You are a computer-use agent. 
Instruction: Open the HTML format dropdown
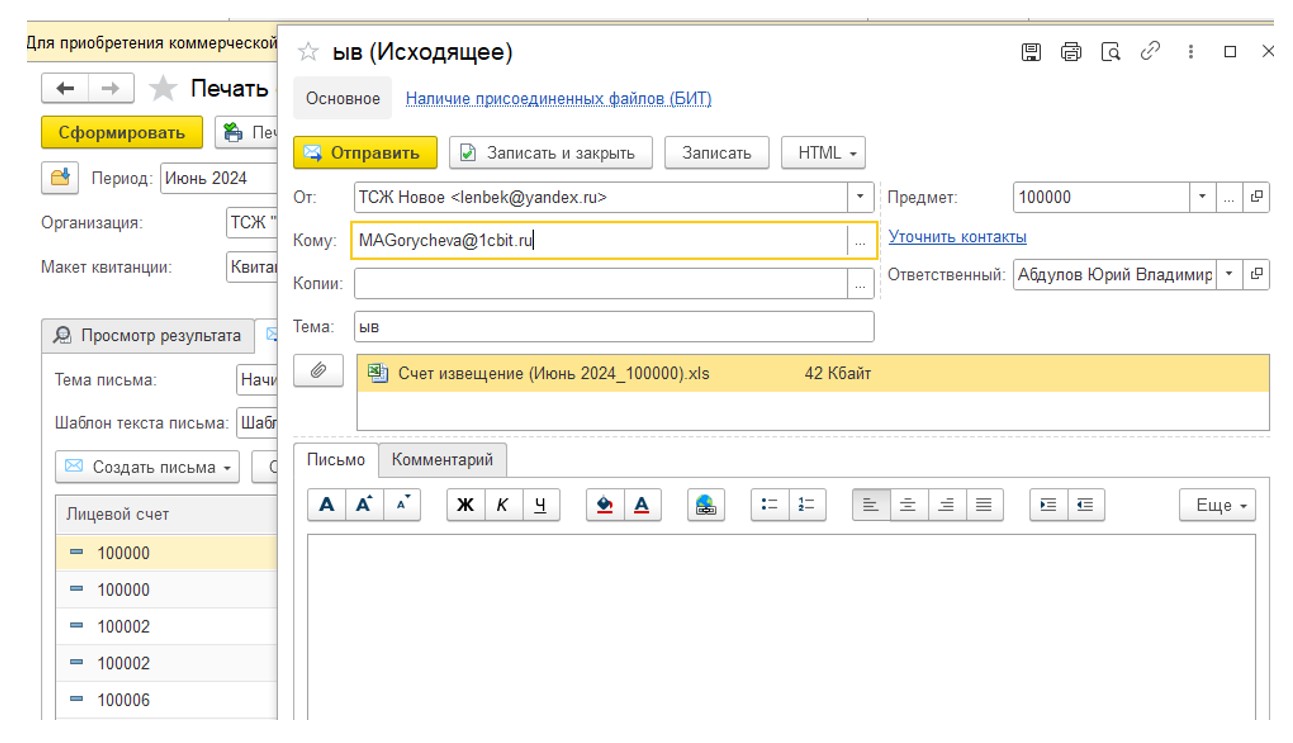tap(823, 153)
